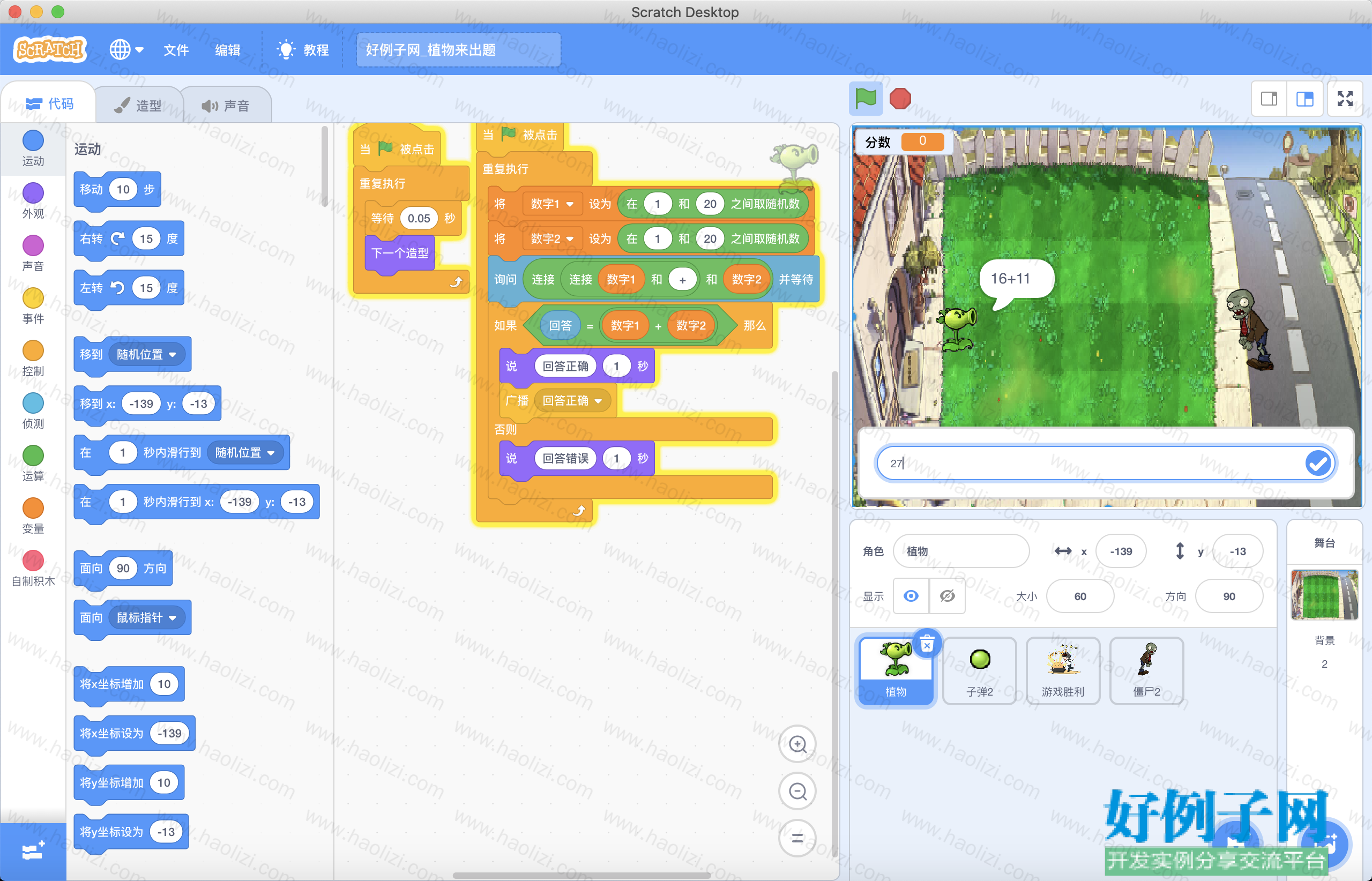Click the 将x坐标增加 10 block
Viewport: 1372px width, 881px height.
(x=129, y=684)
